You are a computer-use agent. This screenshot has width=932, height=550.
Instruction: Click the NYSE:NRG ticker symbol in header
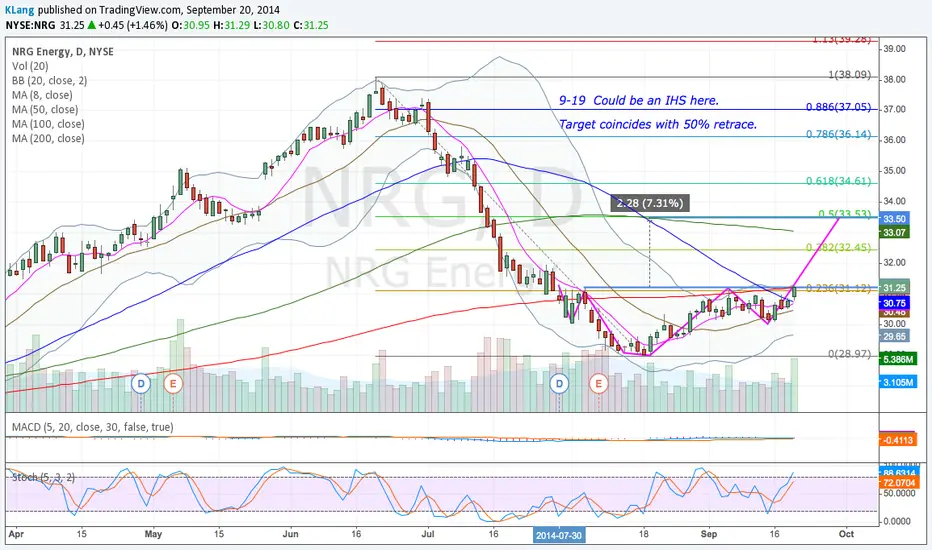click(x=30, y=25)
